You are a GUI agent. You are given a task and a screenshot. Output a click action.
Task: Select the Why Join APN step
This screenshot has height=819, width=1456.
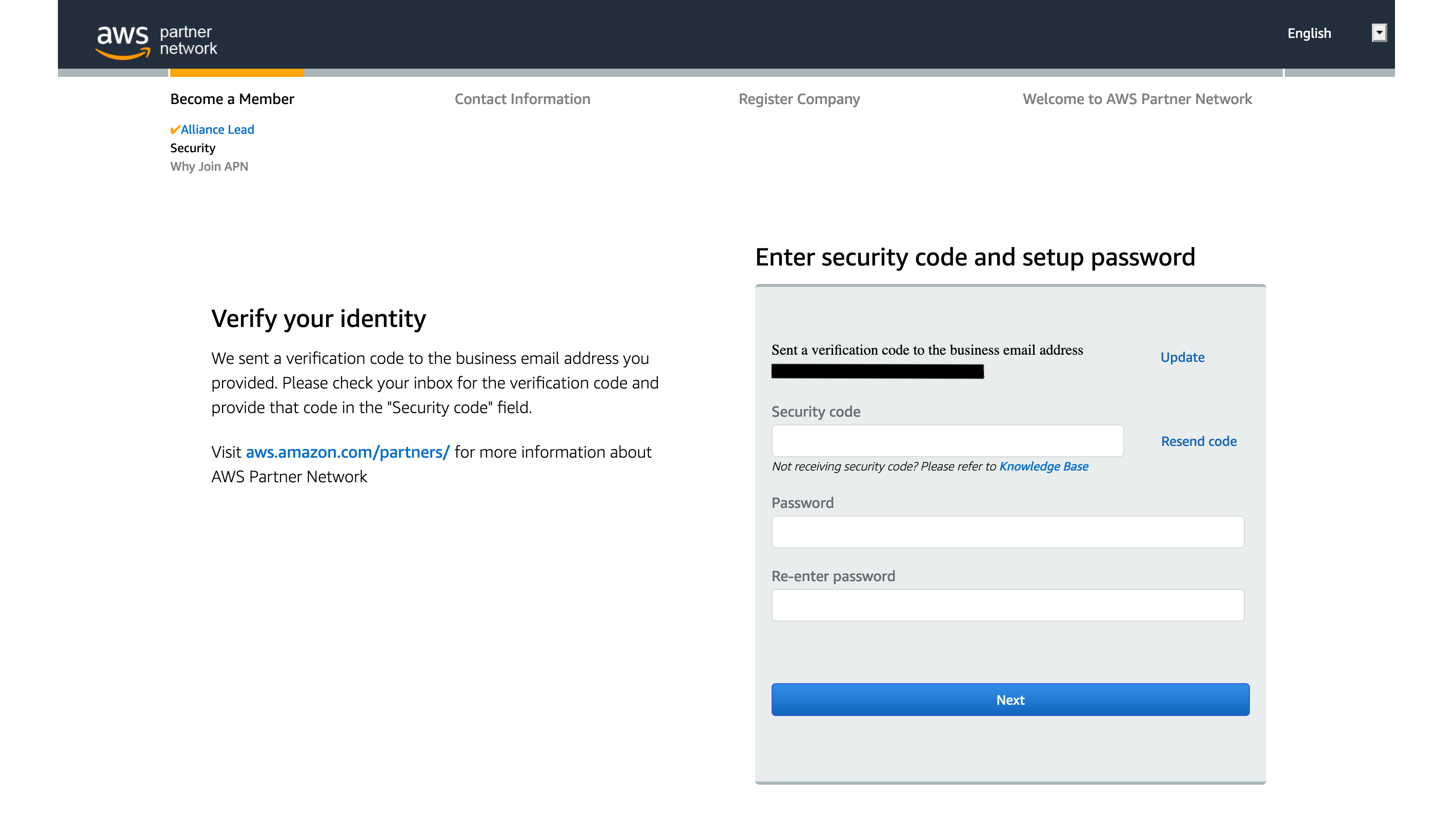(x=209, y=166)
